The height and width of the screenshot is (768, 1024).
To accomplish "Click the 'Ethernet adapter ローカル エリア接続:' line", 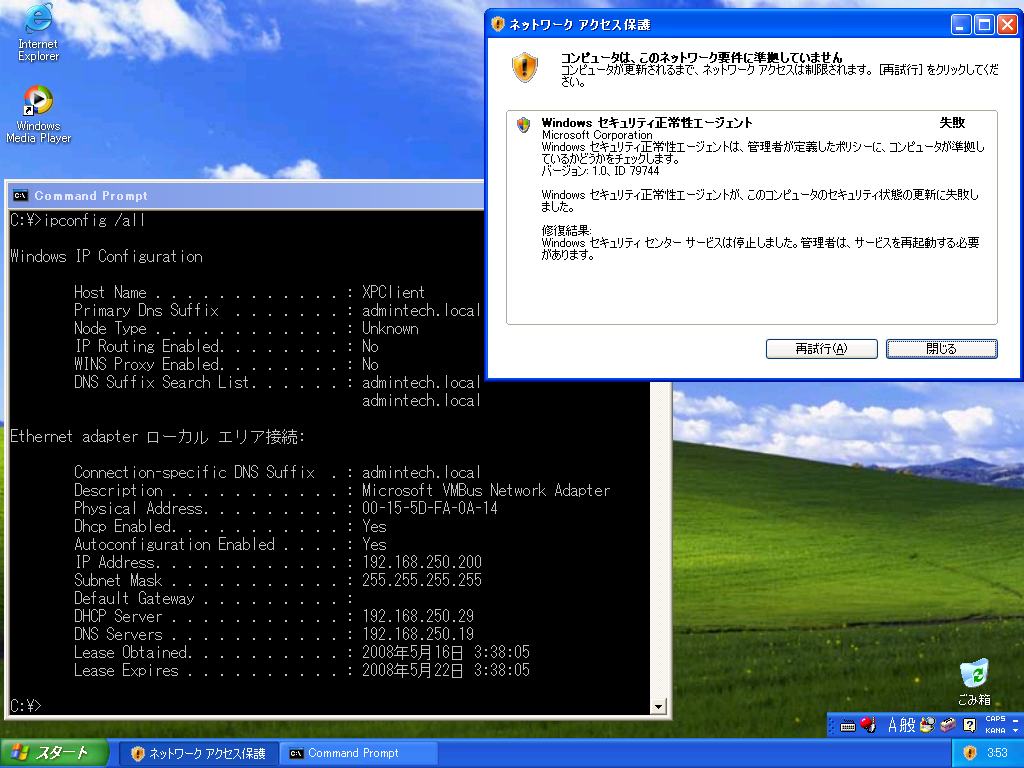I will click(157, 436).
